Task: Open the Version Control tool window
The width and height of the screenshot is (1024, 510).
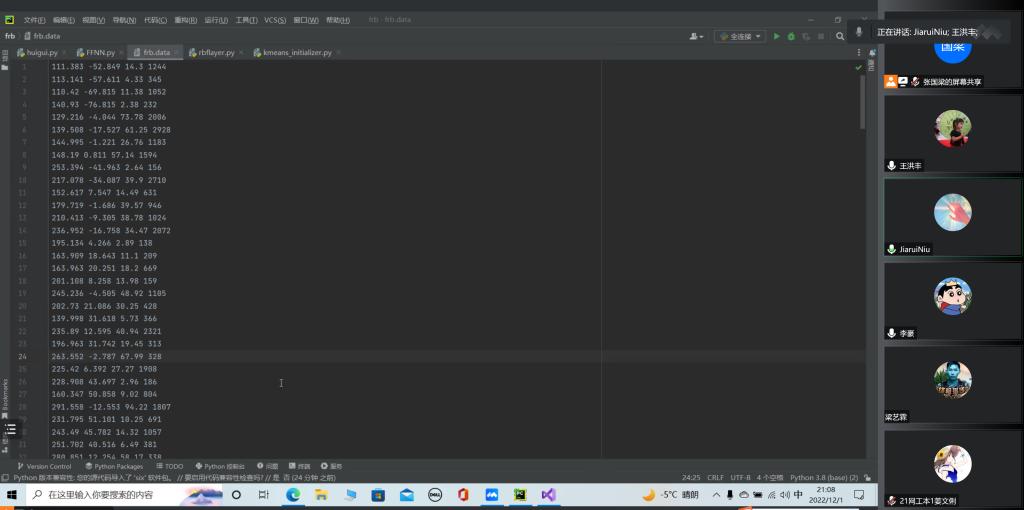Action: pos(44,466)
